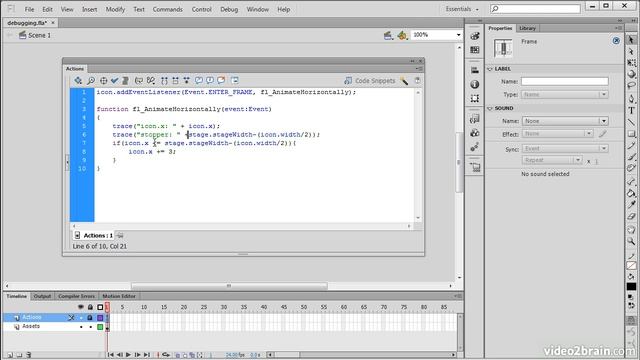Open the Swatches panel icon in dock

point(474,50)
